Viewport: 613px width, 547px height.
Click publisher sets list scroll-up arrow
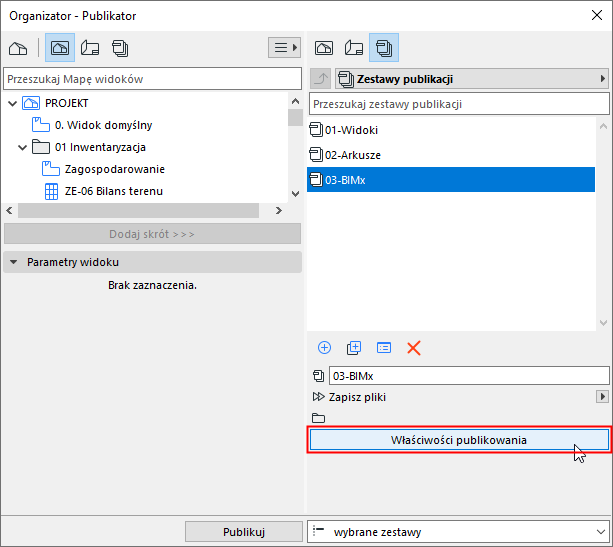pyautogui.click(x=603, y=126)
